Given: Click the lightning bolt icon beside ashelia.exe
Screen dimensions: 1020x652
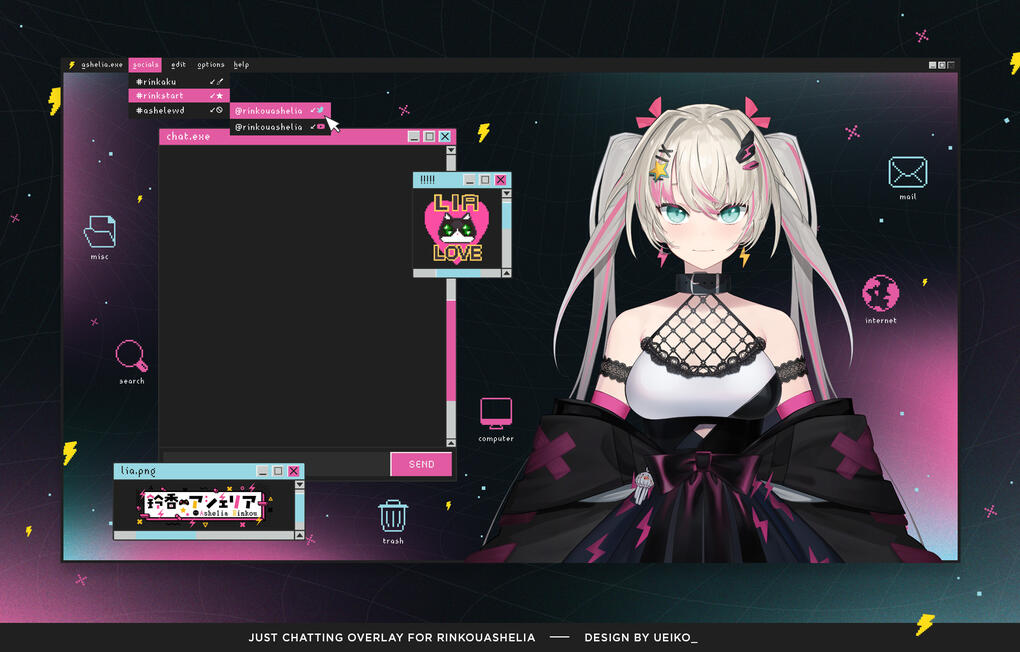Looking at the screenshot, I should [x=72, y=65].
